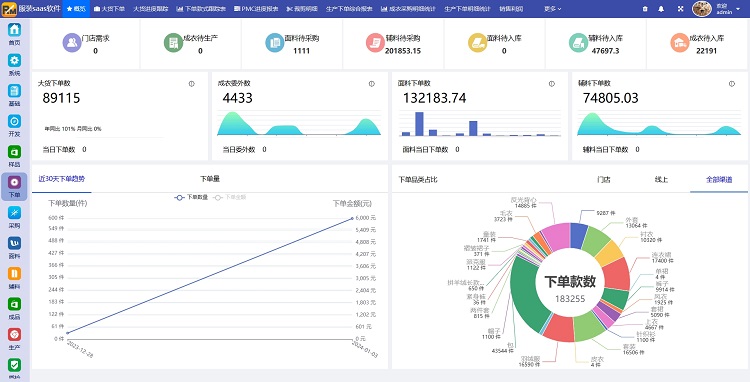
Task: Open the admin user dropdown arrow
Action: (x=738, y=9)
